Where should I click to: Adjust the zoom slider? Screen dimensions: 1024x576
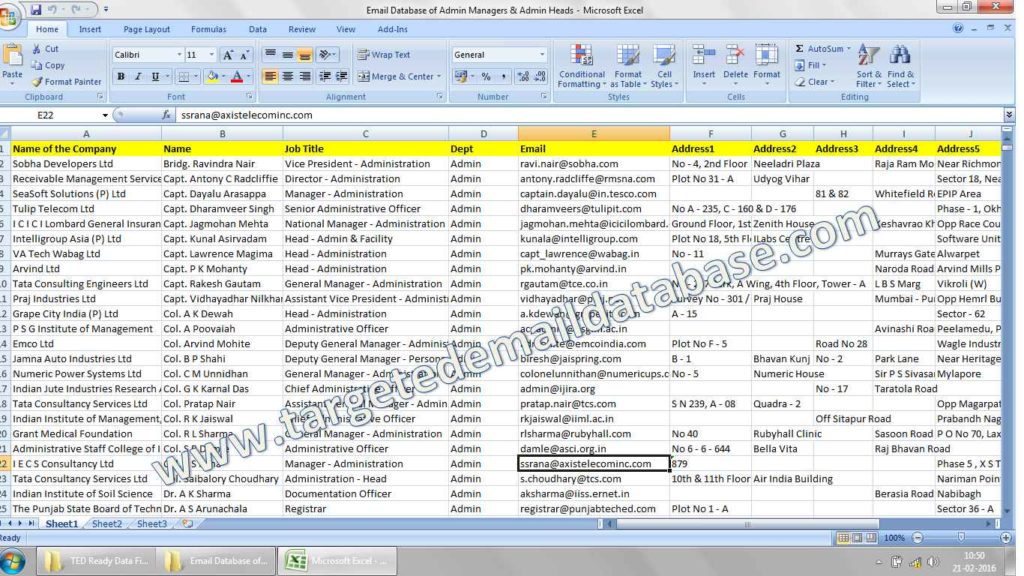pos(961,537)
